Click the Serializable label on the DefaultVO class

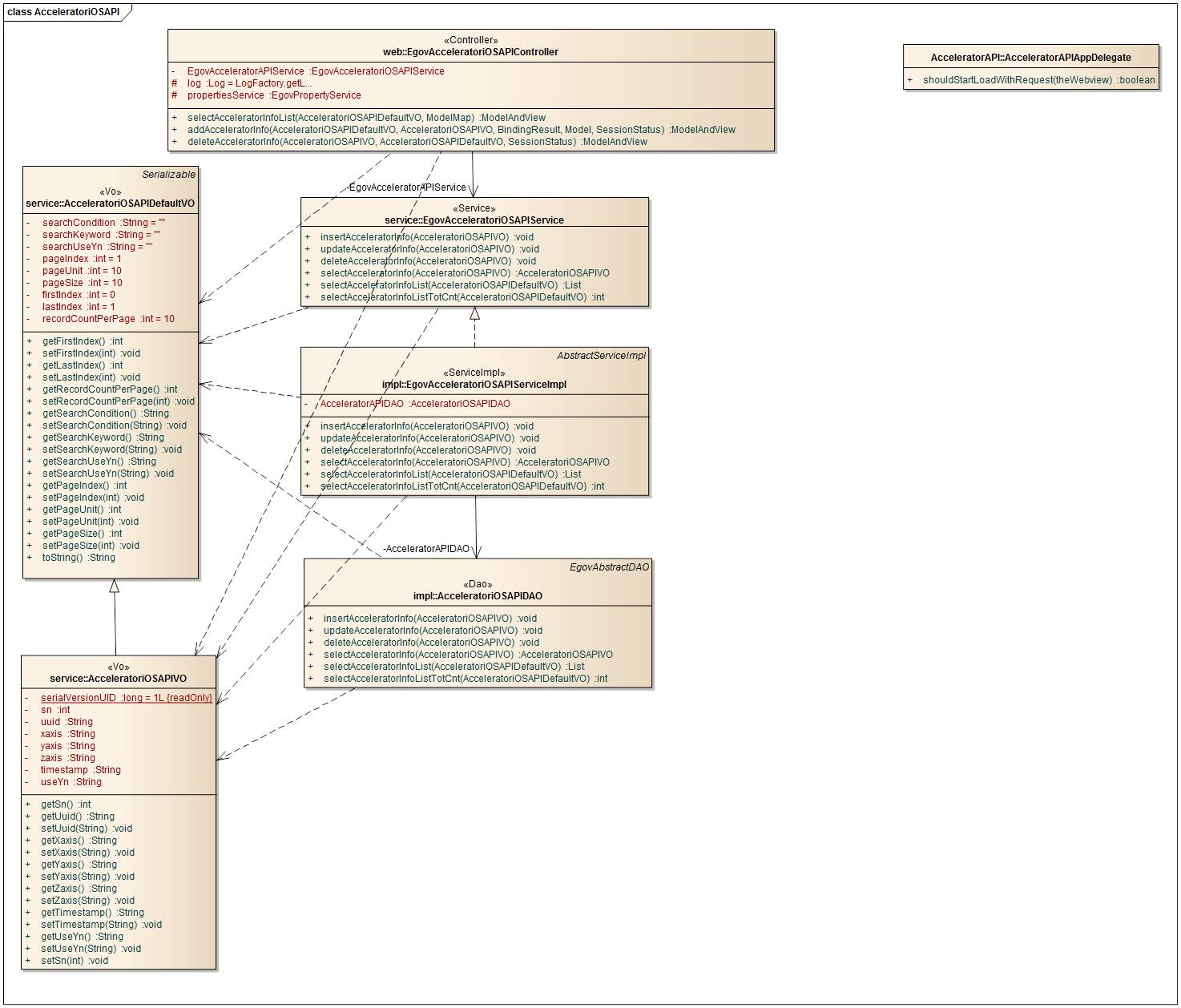tap(168, 175)
